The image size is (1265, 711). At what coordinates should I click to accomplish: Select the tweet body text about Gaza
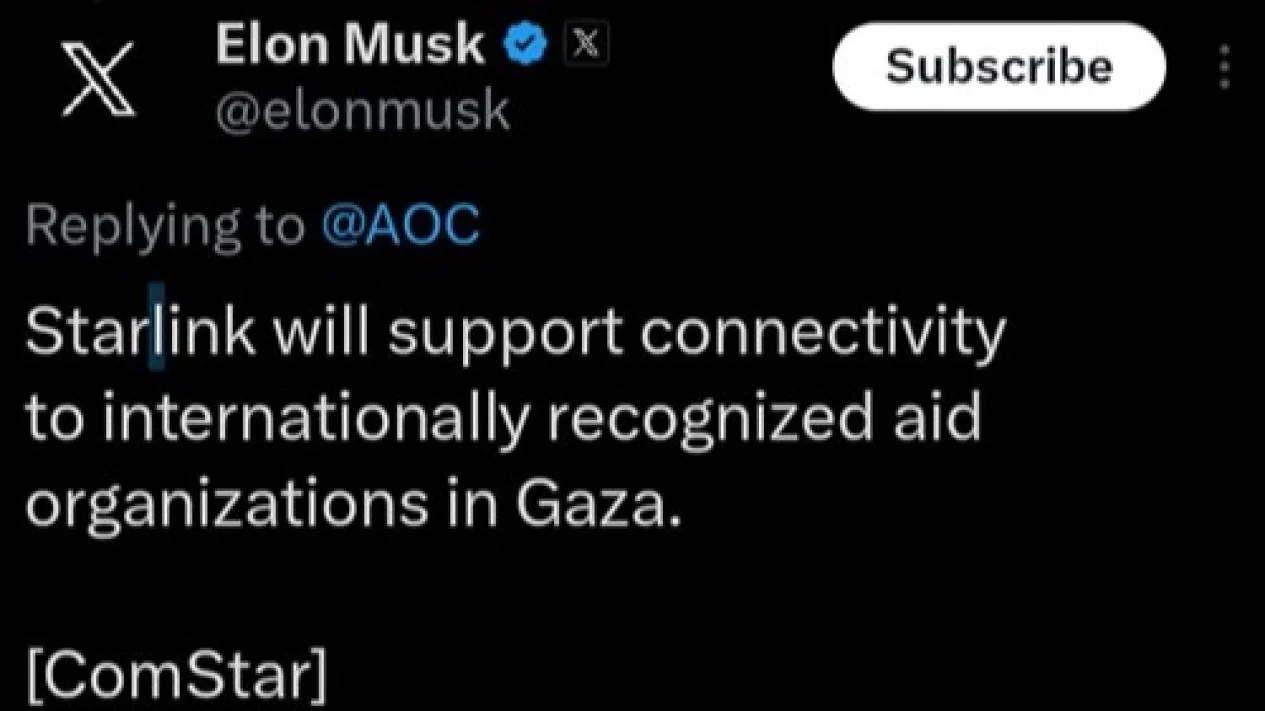pyautogui.click(x=500, y=415)
